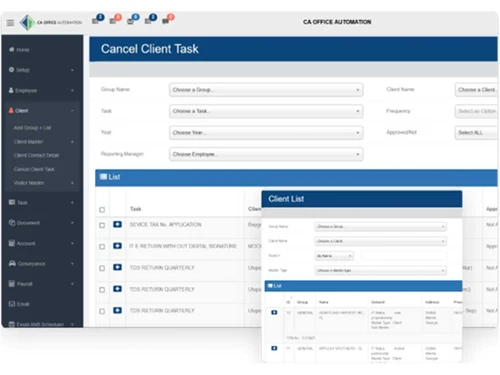Open the Choose a Group dropdown in main form
This screenshot has height=375, width=500.
click(x=266, y=90)
